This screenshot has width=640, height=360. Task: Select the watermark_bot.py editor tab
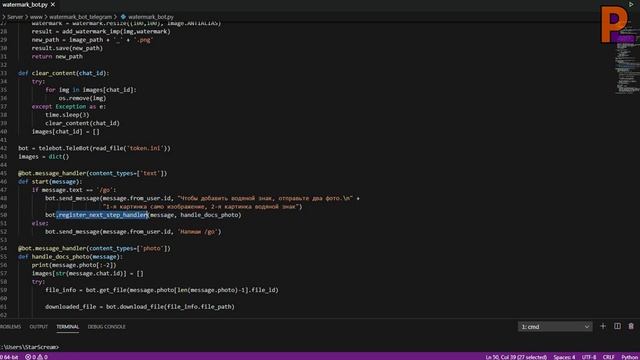click(x=25, y=4)
